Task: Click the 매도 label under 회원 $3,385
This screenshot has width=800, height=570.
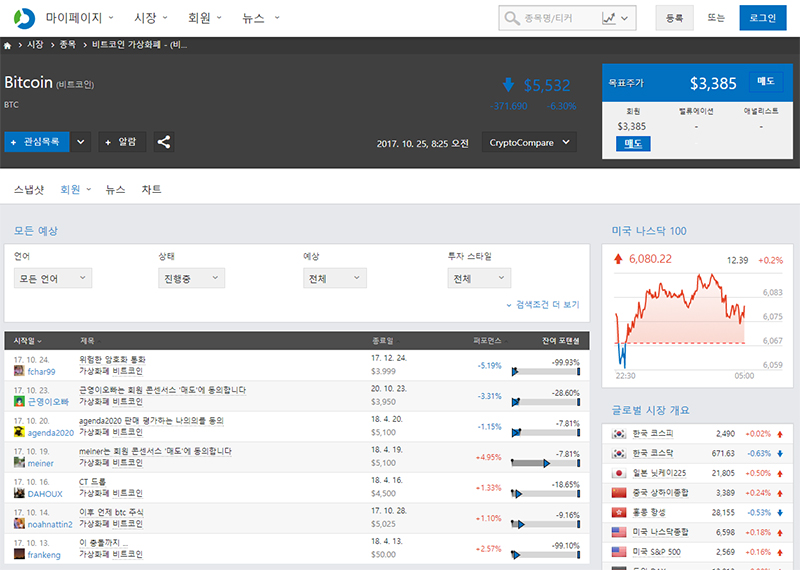Action: pos(633,144)
